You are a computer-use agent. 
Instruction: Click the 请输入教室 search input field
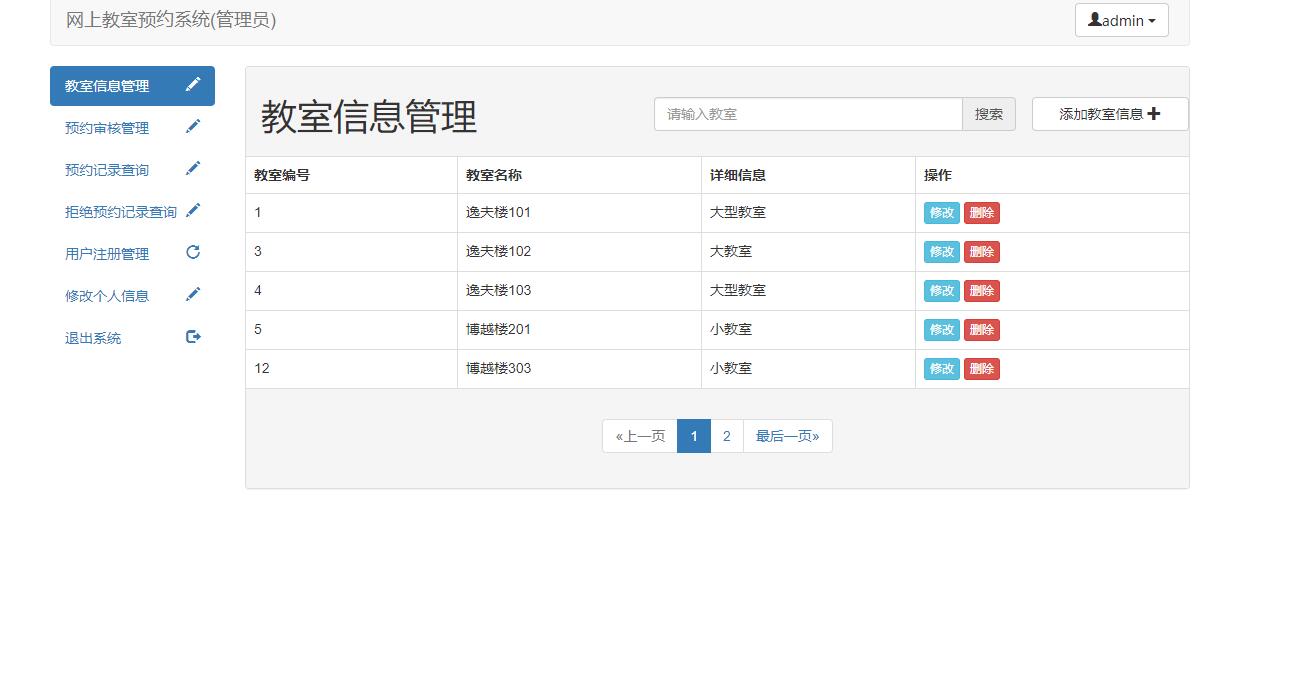click(x=806, y=114)
